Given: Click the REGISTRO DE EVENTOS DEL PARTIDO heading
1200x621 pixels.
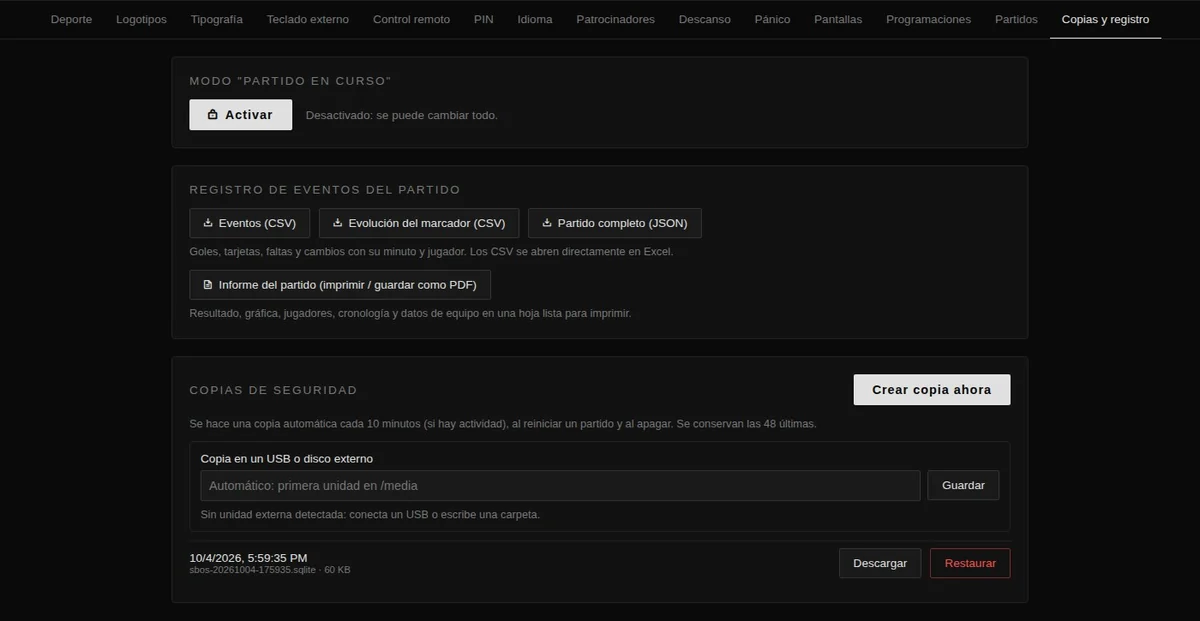Looking at the screenshot, I should [x=325, y=189].
